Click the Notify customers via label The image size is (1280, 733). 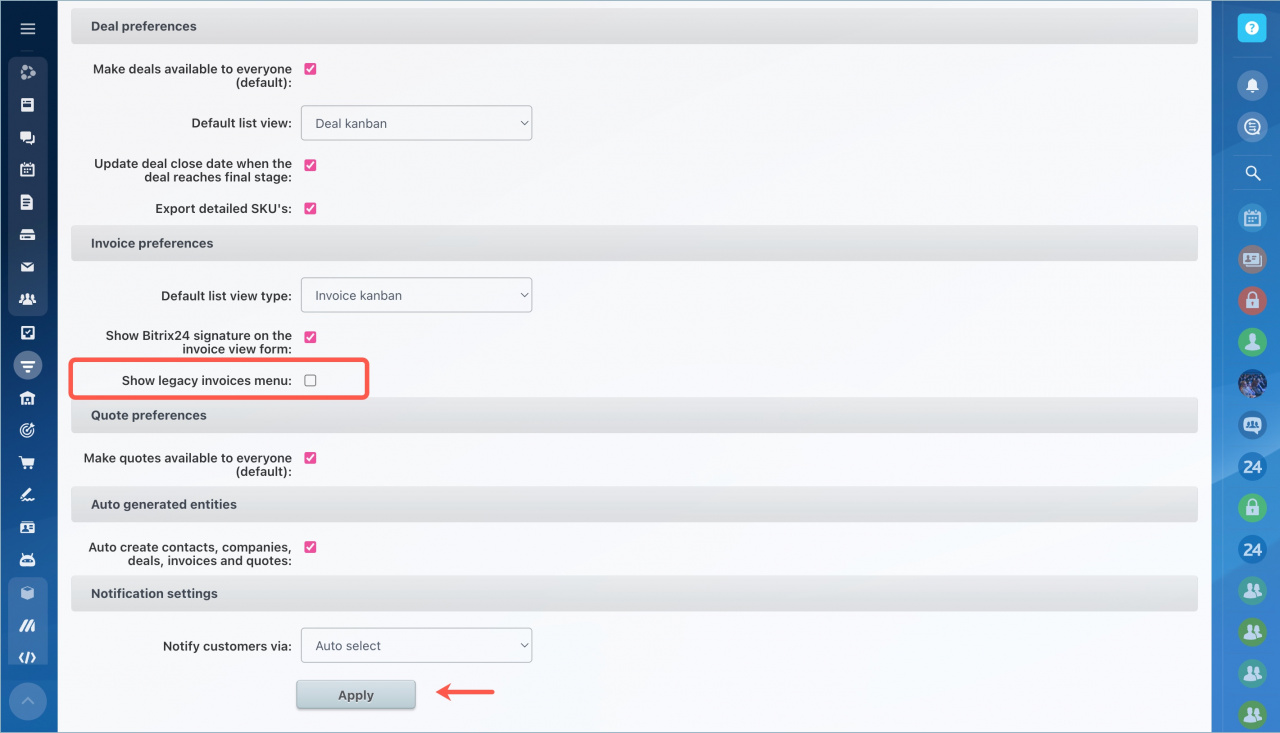228,646
